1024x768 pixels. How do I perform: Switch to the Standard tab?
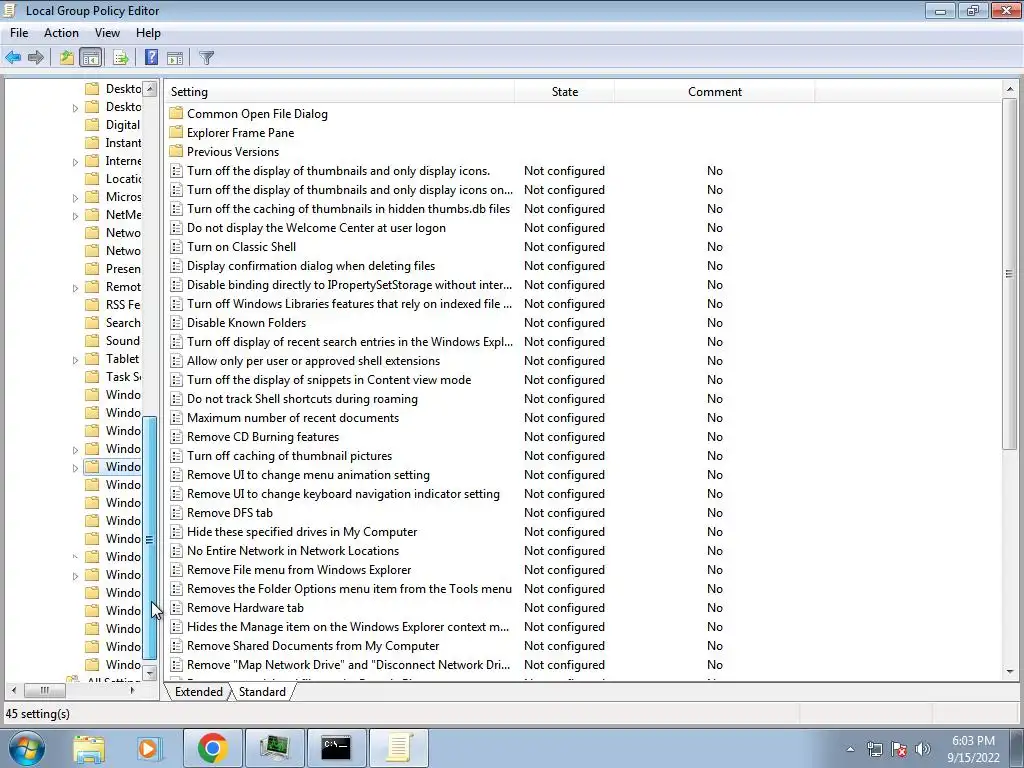click(262, 692)
